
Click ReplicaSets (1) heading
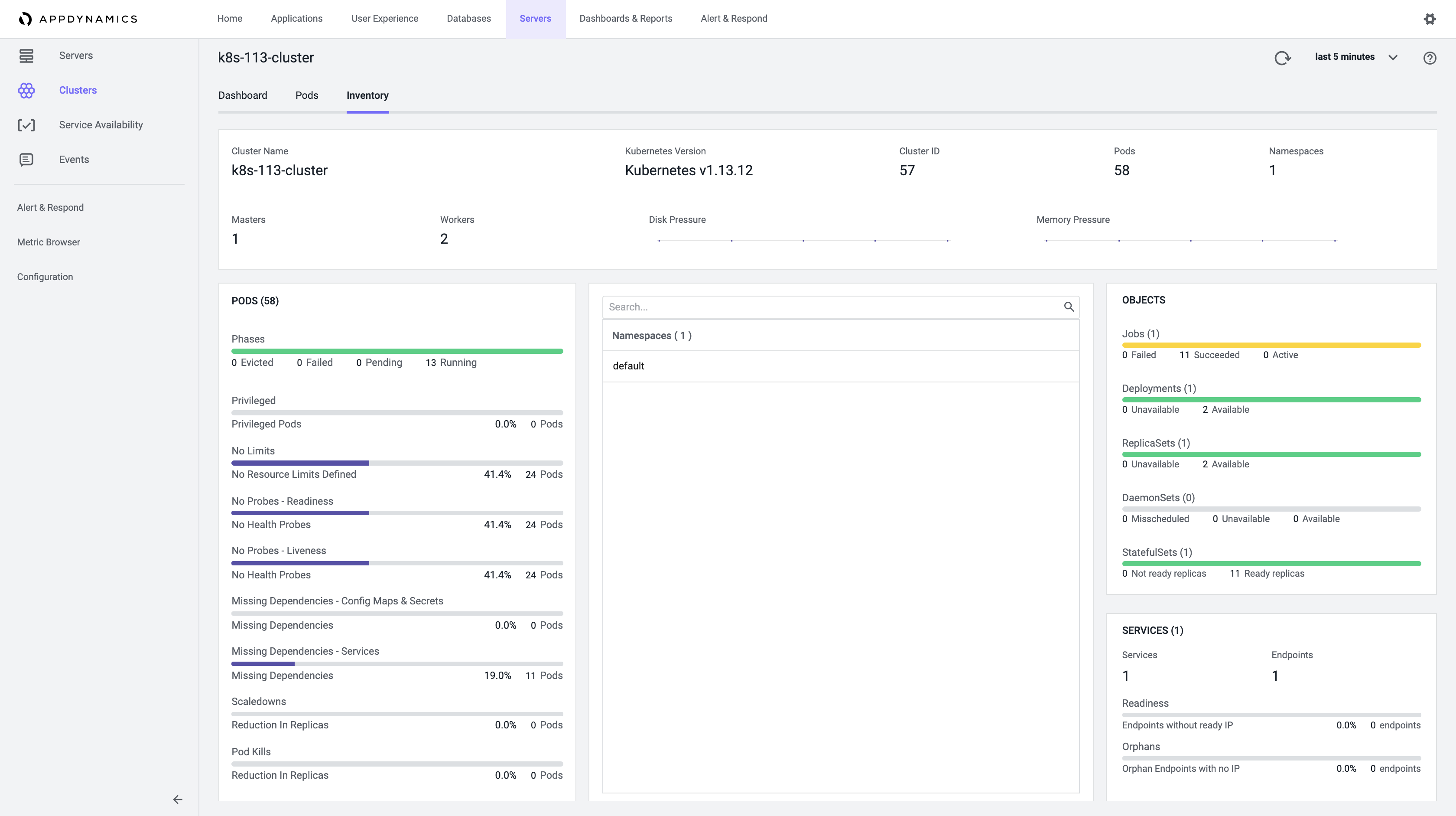[x=1156, y=444]
